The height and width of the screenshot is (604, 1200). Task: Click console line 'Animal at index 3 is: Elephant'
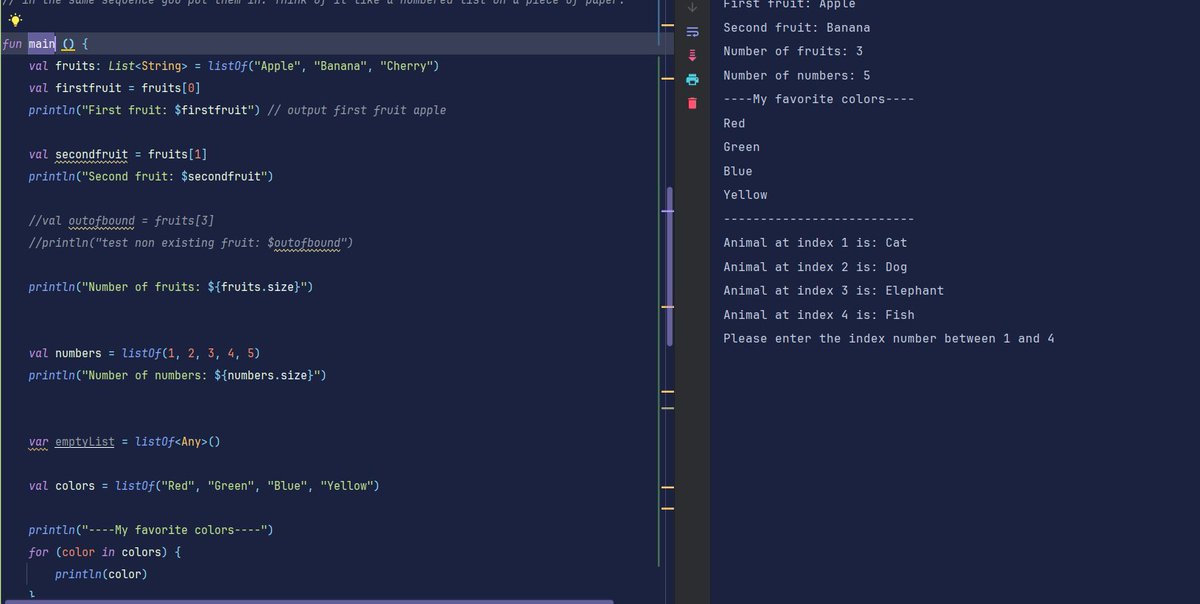point(833,291)
